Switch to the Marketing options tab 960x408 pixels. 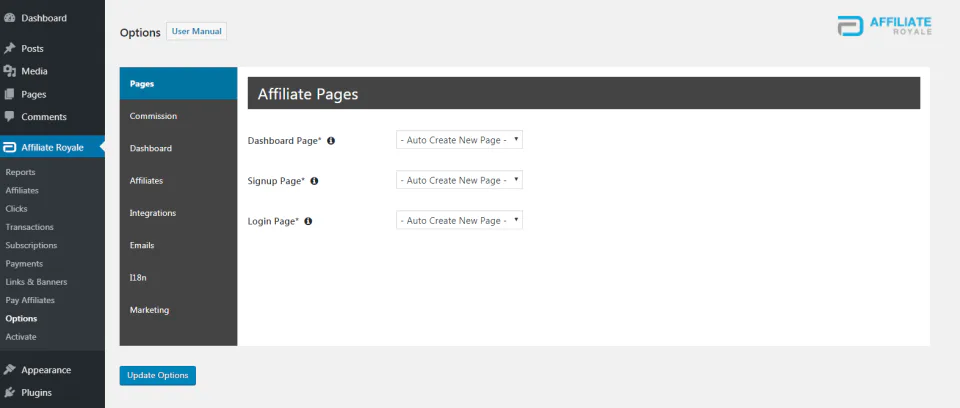[178, 310]
